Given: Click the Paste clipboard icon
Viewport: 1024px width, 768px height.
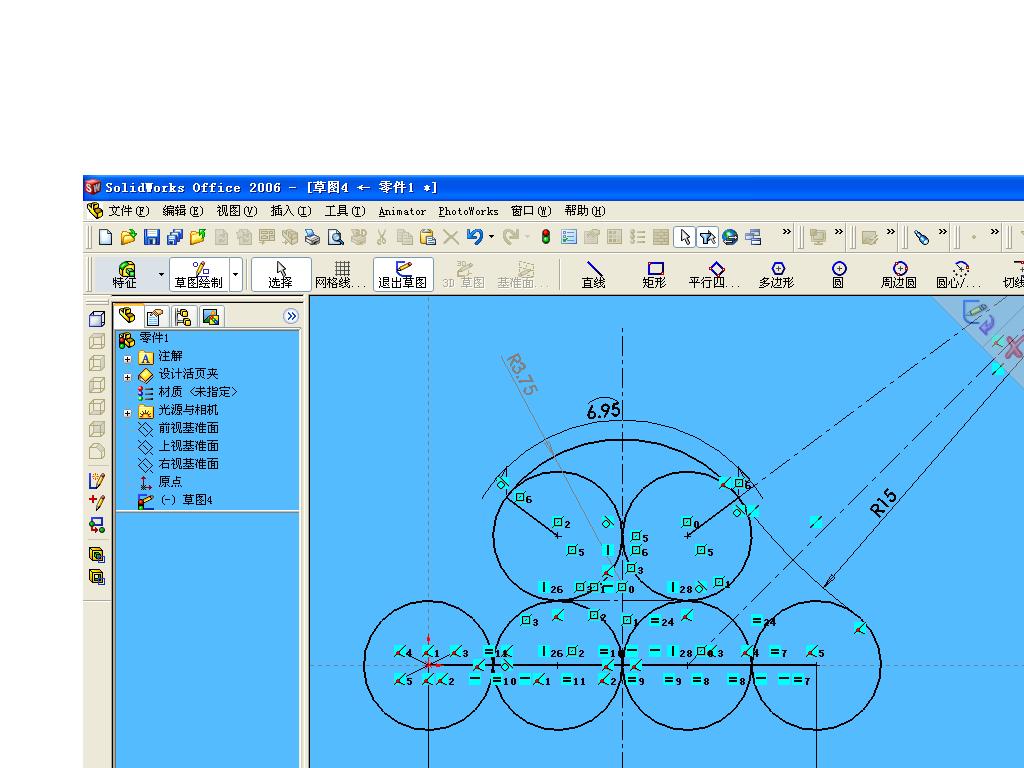Looking at the screenshot, I should pyautogui.click(x=427, y=237).
